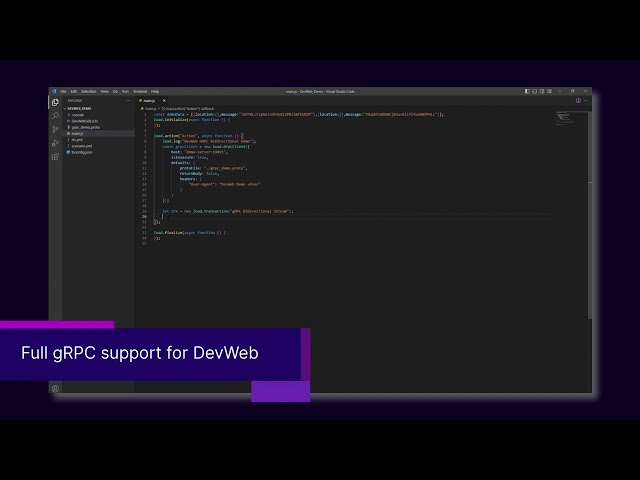Open the customize layout icon

549,91
